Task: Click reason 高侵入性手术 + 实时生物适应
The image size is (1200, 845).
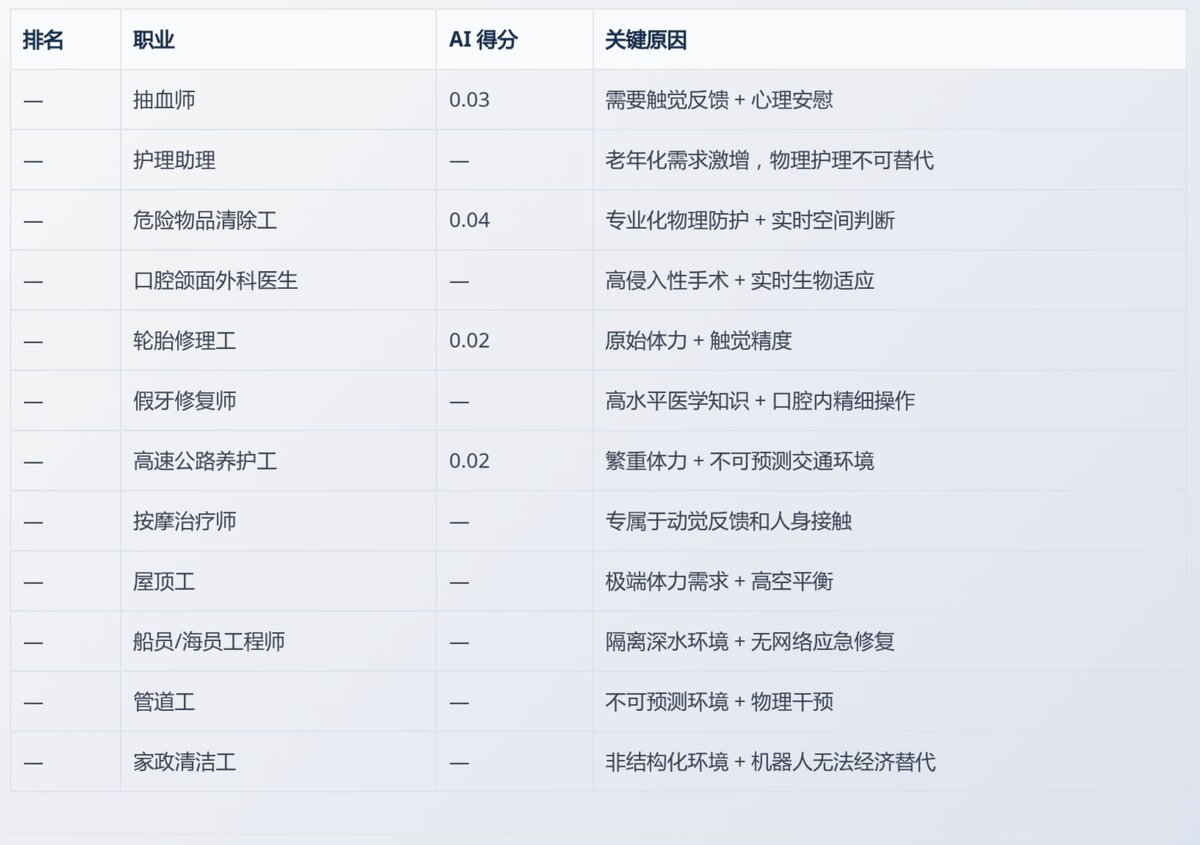Action: (740, 280)
